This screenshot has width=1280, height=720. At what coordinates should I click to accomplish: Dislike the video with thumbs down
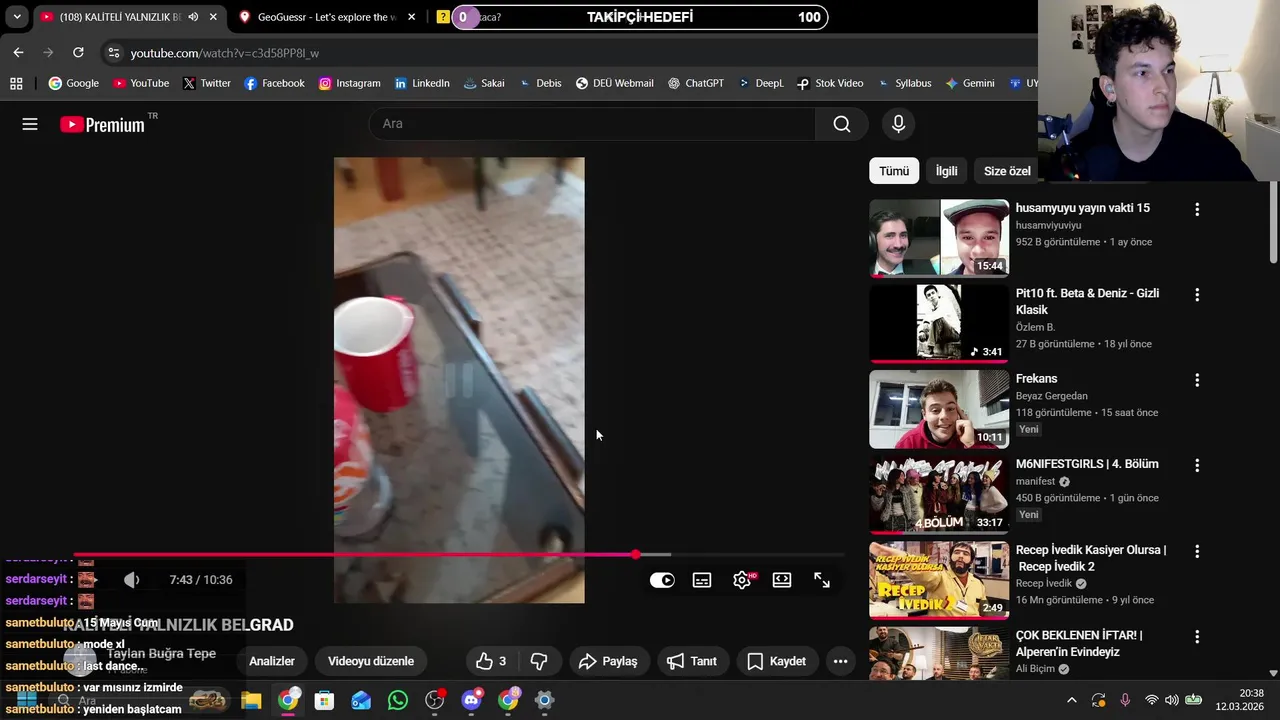click(539, 661)
